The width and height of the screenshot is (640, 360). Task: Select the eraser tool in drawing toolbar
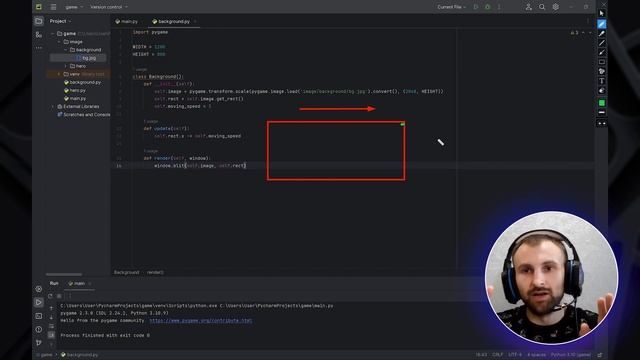click(x=602, y=91)
